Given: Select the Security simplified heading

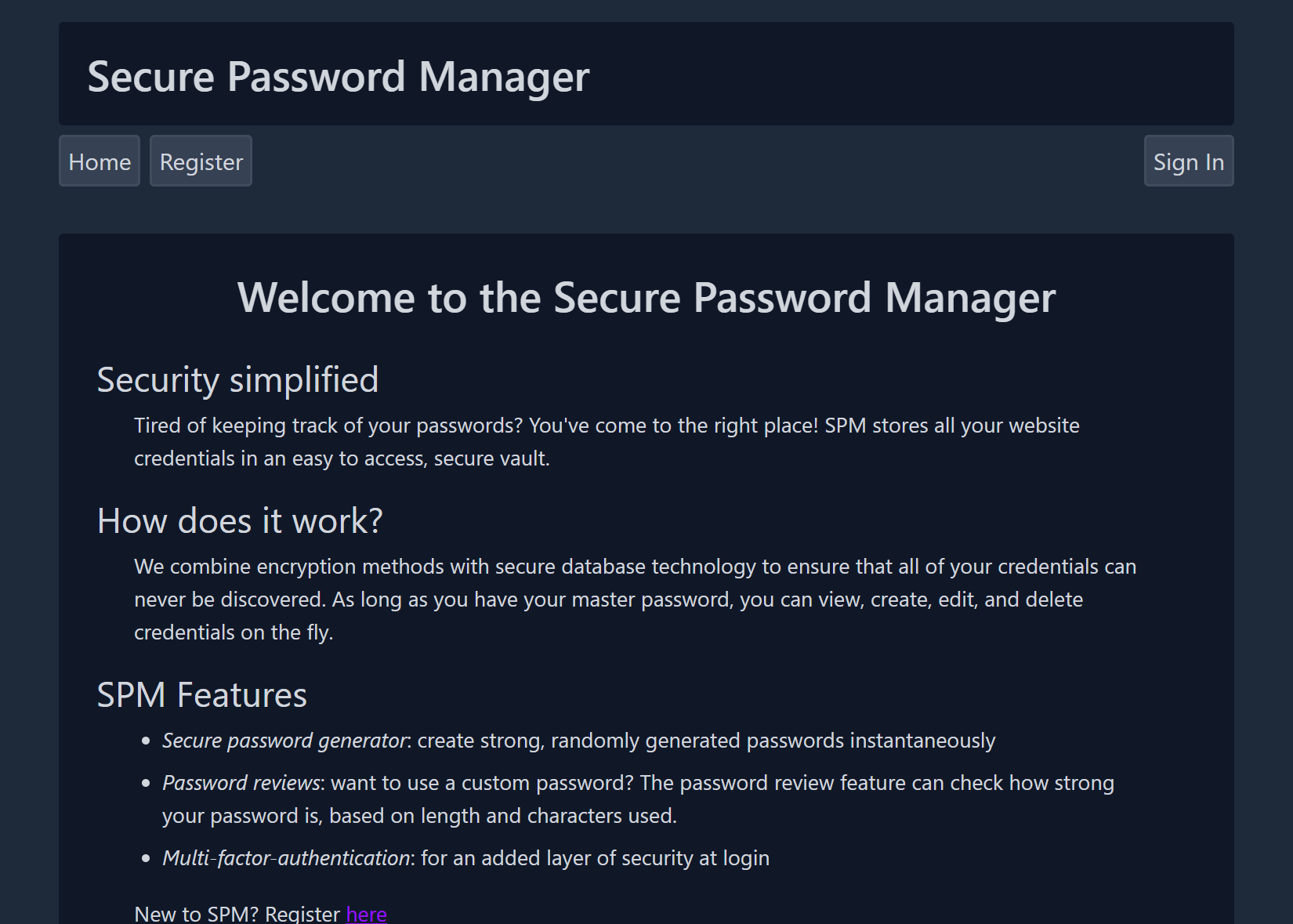Looking at the screenshot, I should pos(237,380).
